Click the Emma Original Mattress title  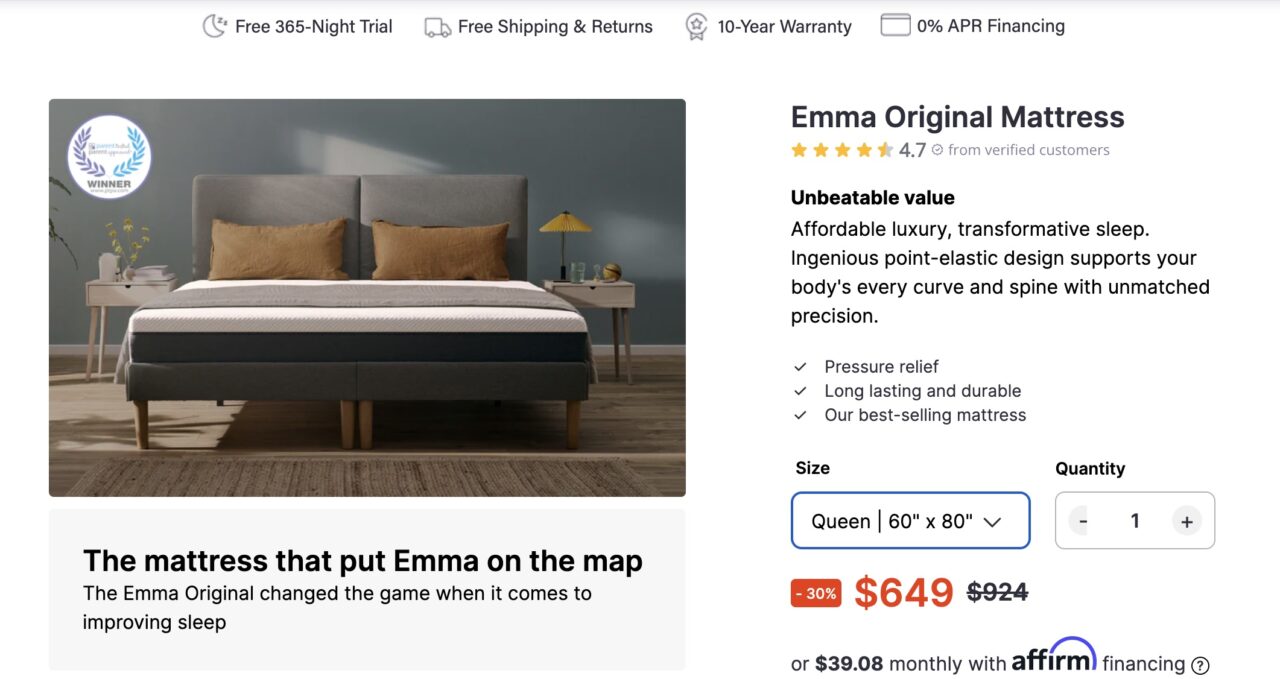pos(957,117)
